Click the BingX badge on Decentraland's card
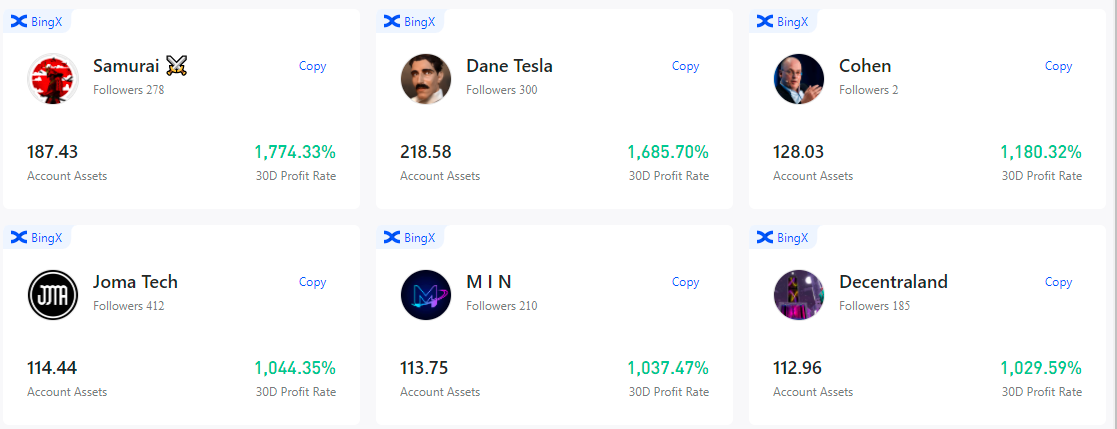Viewport: 1117px width, 429px height. click(x=782, y=237)
